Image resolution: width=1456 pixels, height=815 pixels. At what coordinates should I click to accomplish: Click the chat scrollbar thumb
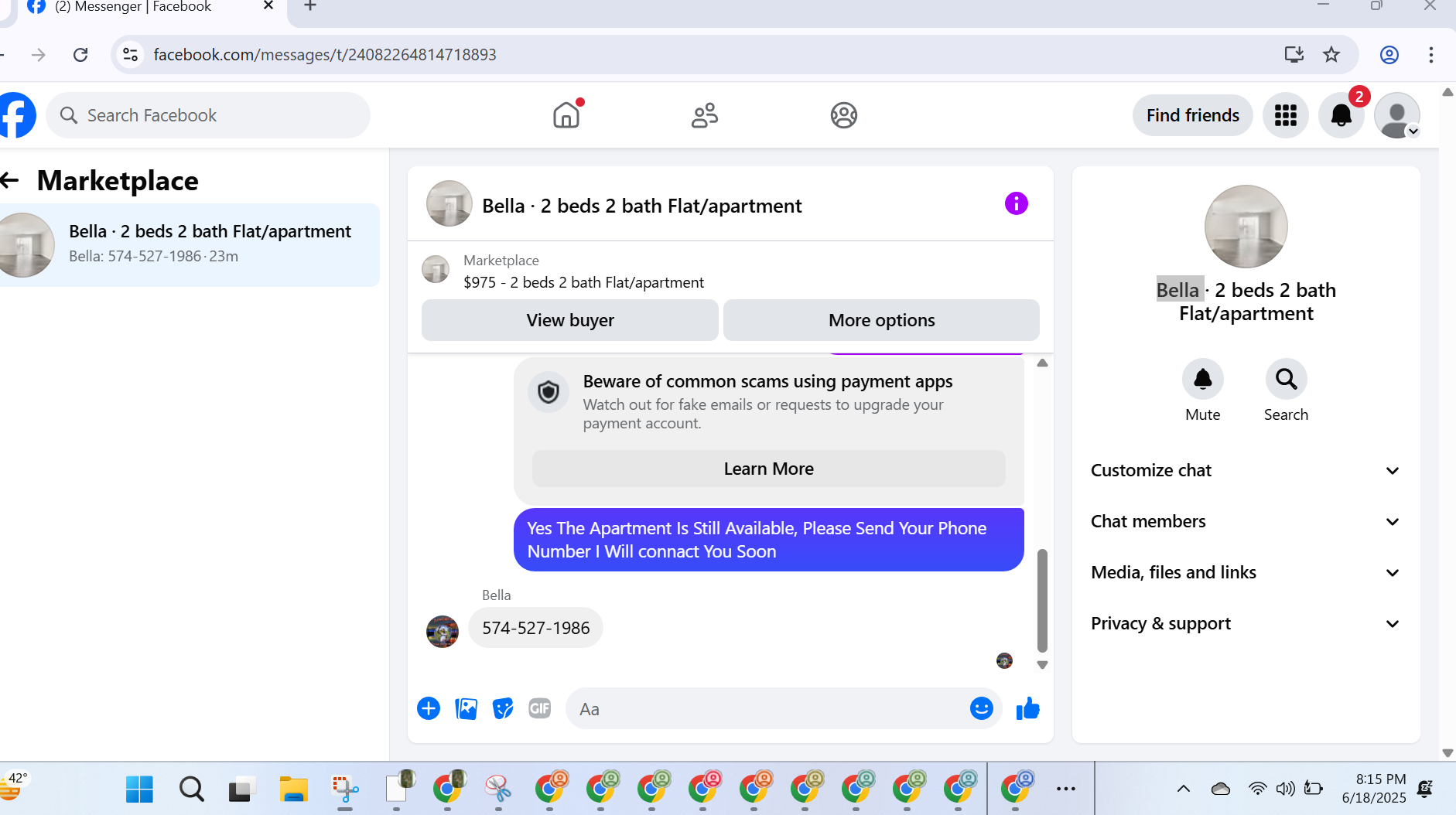point(1042,600)
